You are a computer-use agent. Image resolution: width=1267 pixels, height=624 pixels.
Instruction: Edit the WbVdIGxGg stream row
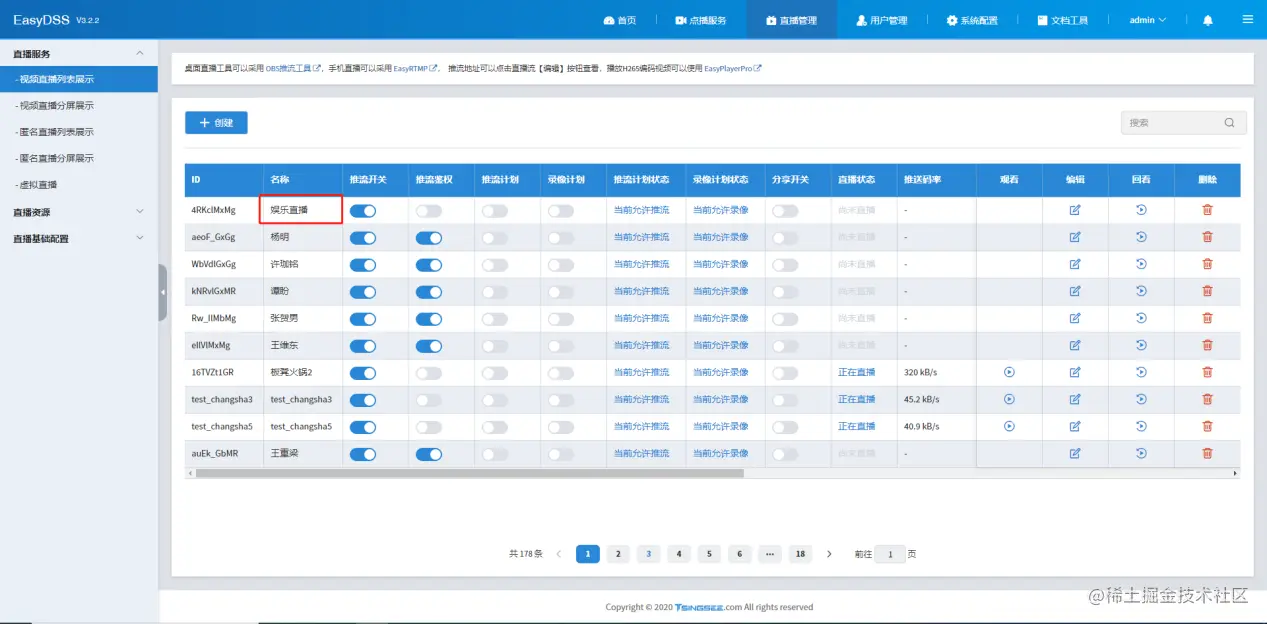(x=1075, y=264)
